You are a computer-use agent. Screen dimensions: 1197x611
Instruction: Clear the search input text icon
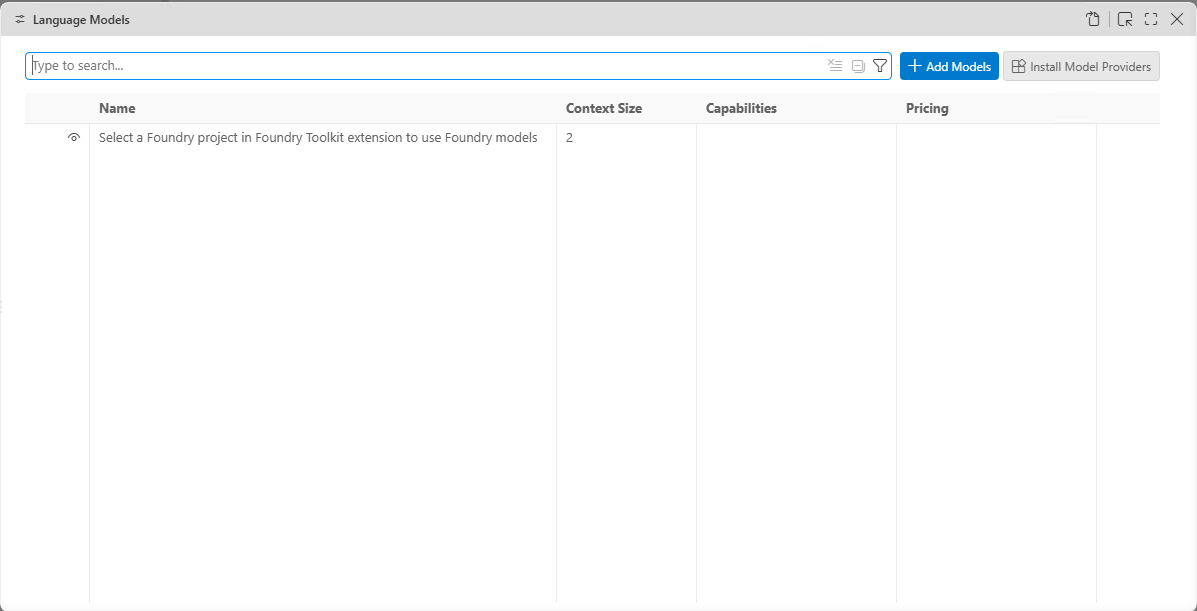tap(835, 66)
